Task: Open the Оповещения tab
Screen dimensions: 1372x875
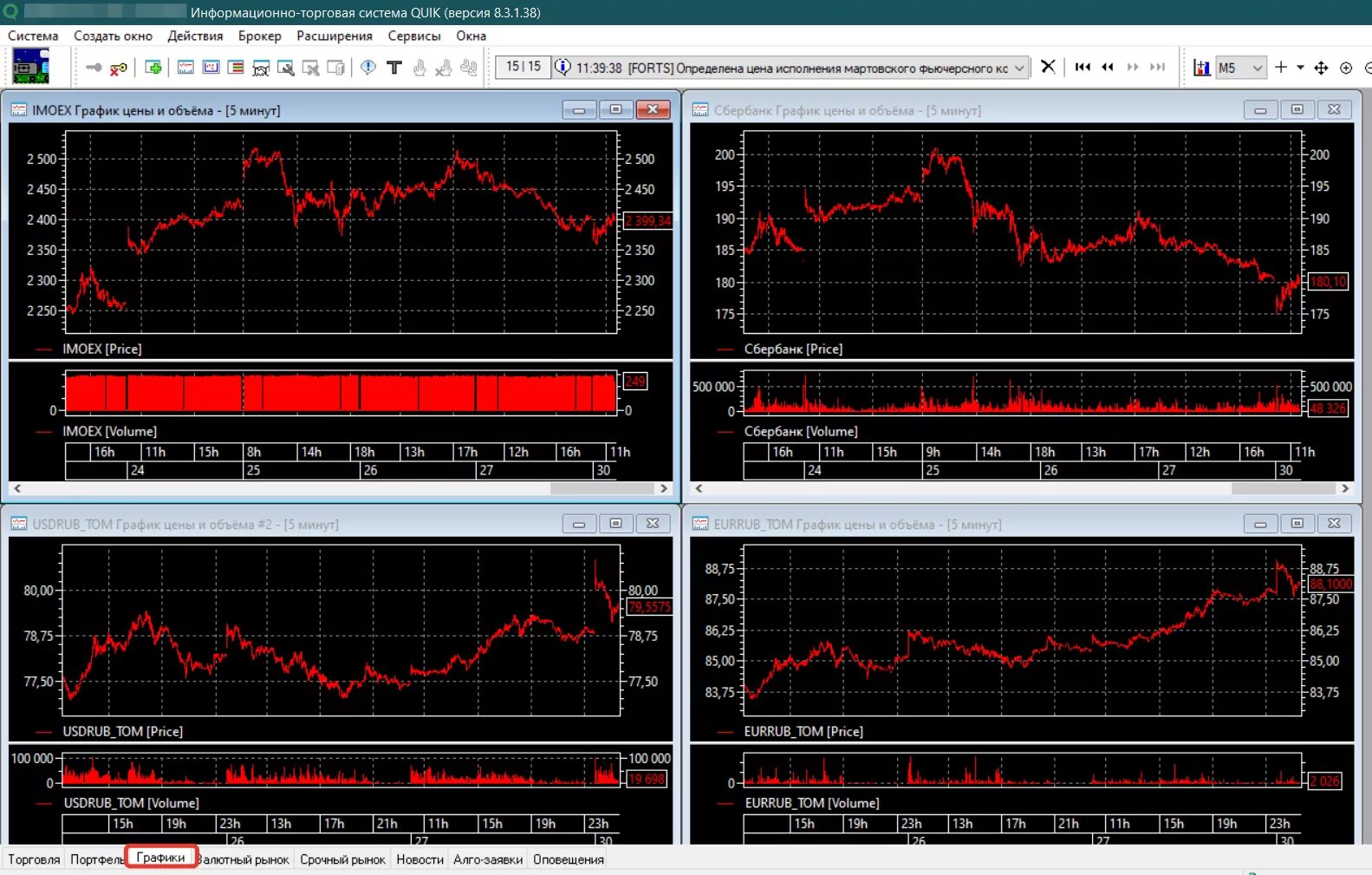Action: (x=569, y=859)
